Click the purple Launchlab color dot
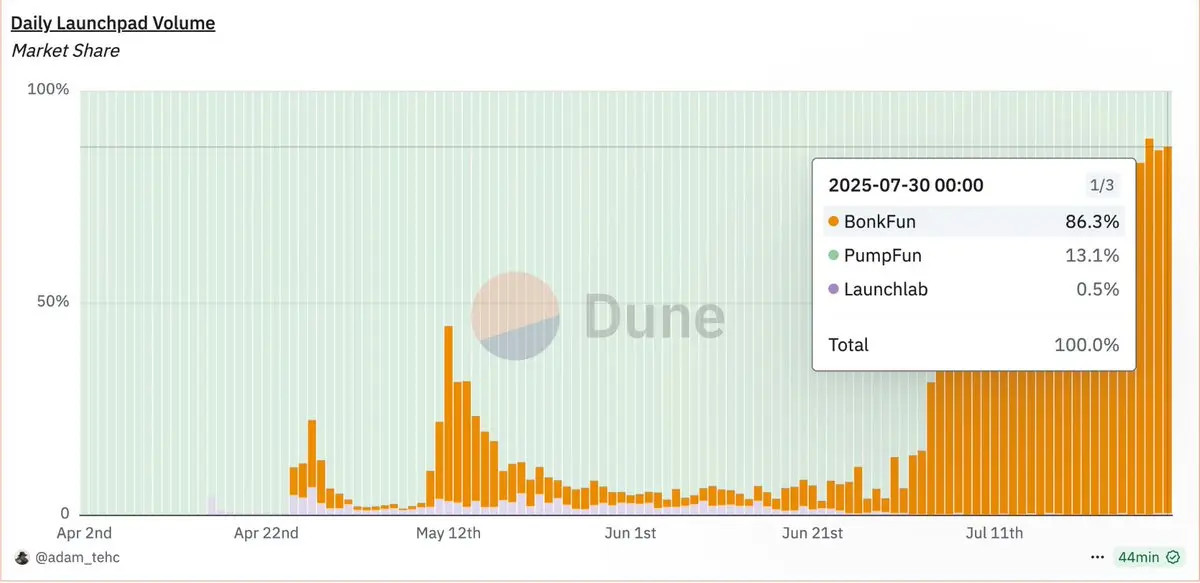 834,290
